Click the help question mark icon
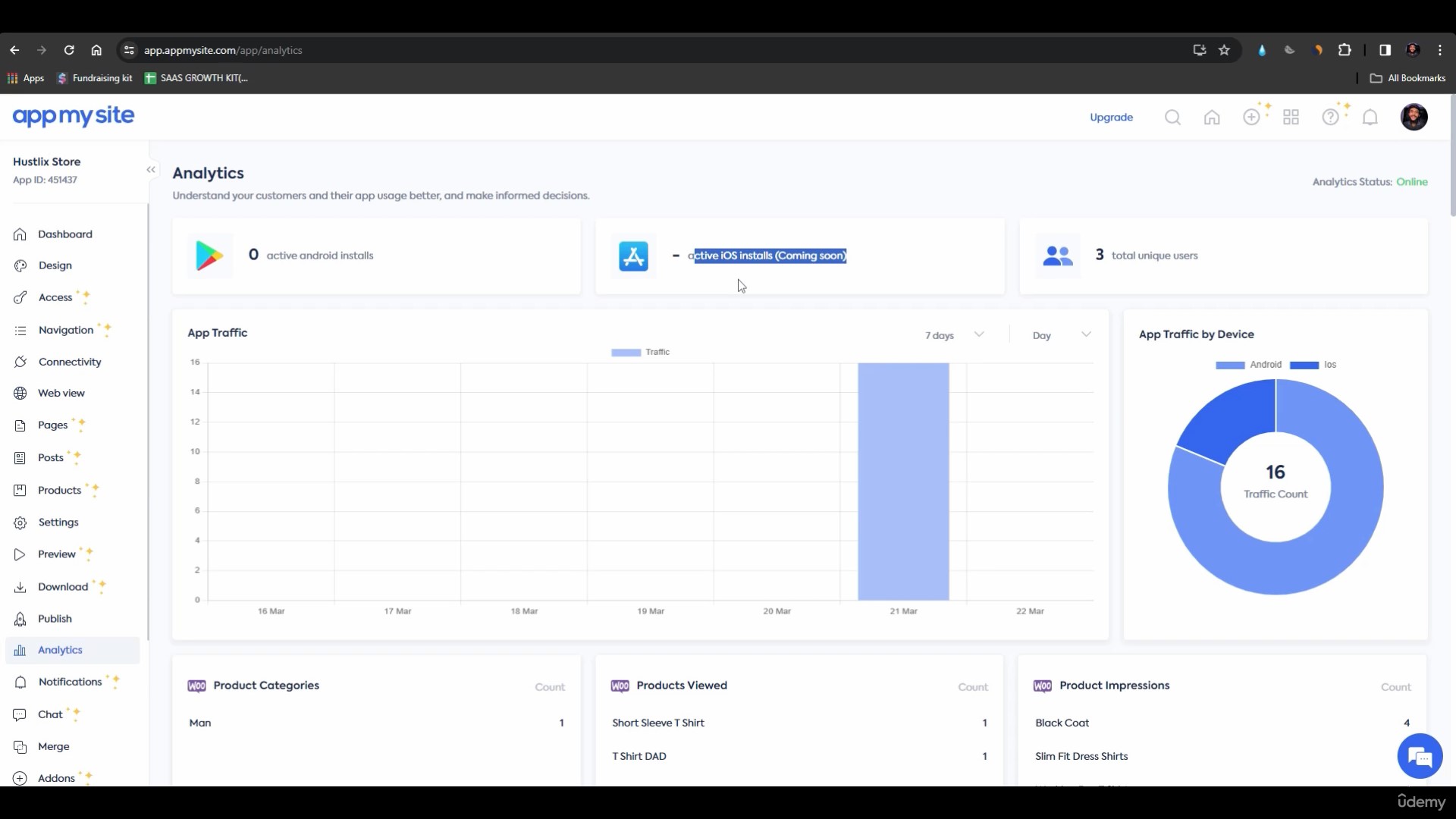This screenshot has width=1456, height=819. (1330, 117)
